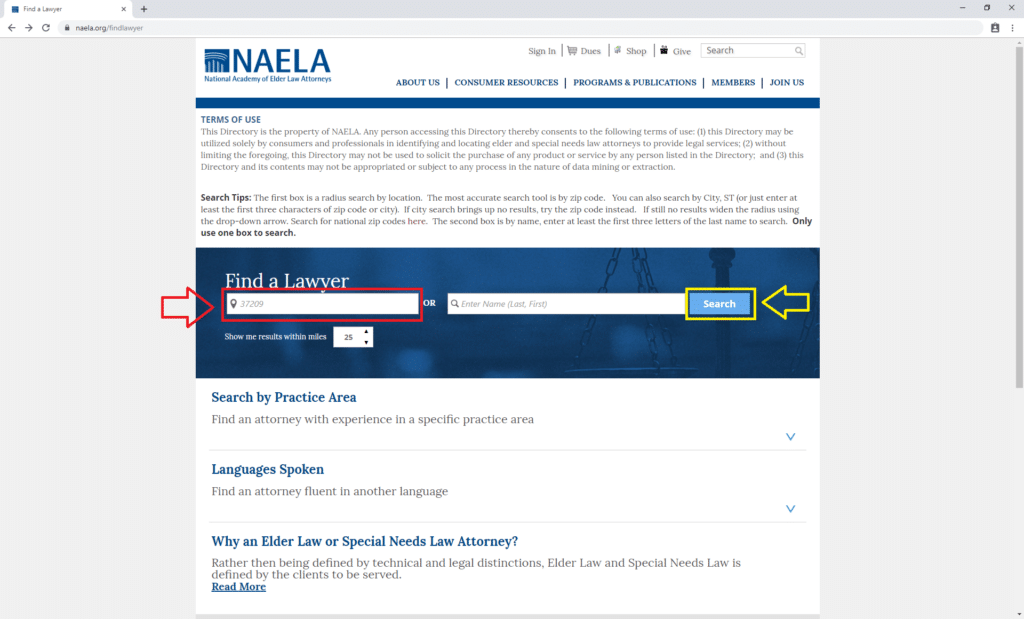Increase the miles radius with the up arrow
Viewport: 1024px width, 619px height.
pyautogui.click(x=366, y=332)
